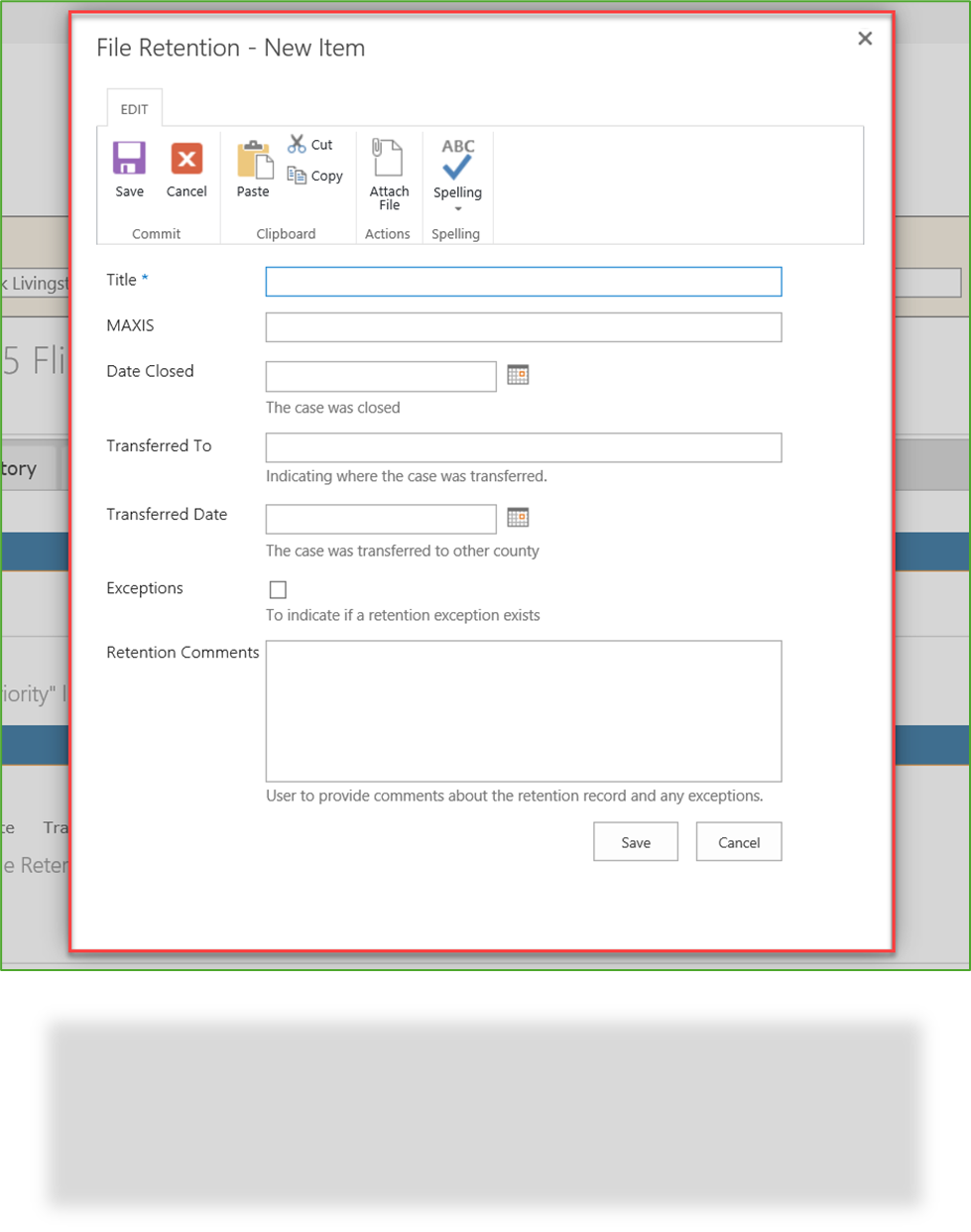
Task: Click inside the Retention Comments text area
Action: coord(523,710)
